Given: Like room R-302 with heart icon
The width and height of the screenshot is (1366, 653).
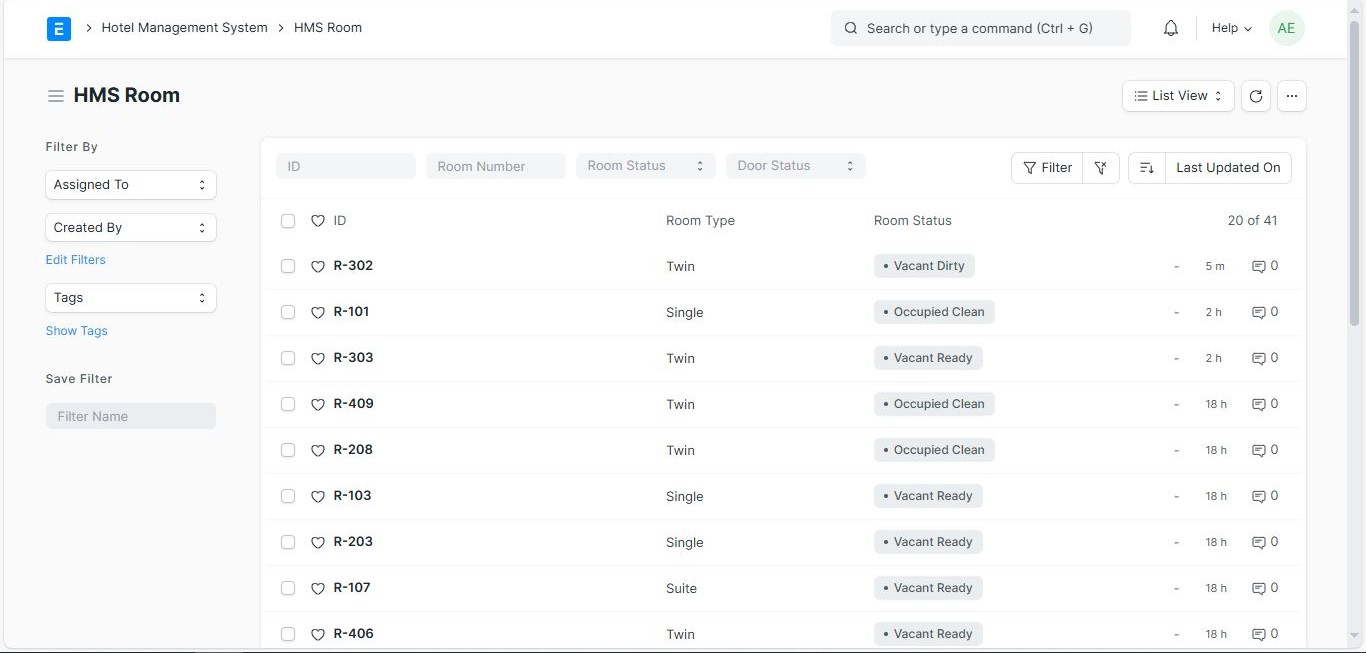Looking at the screenshot, I should [318, 266].
